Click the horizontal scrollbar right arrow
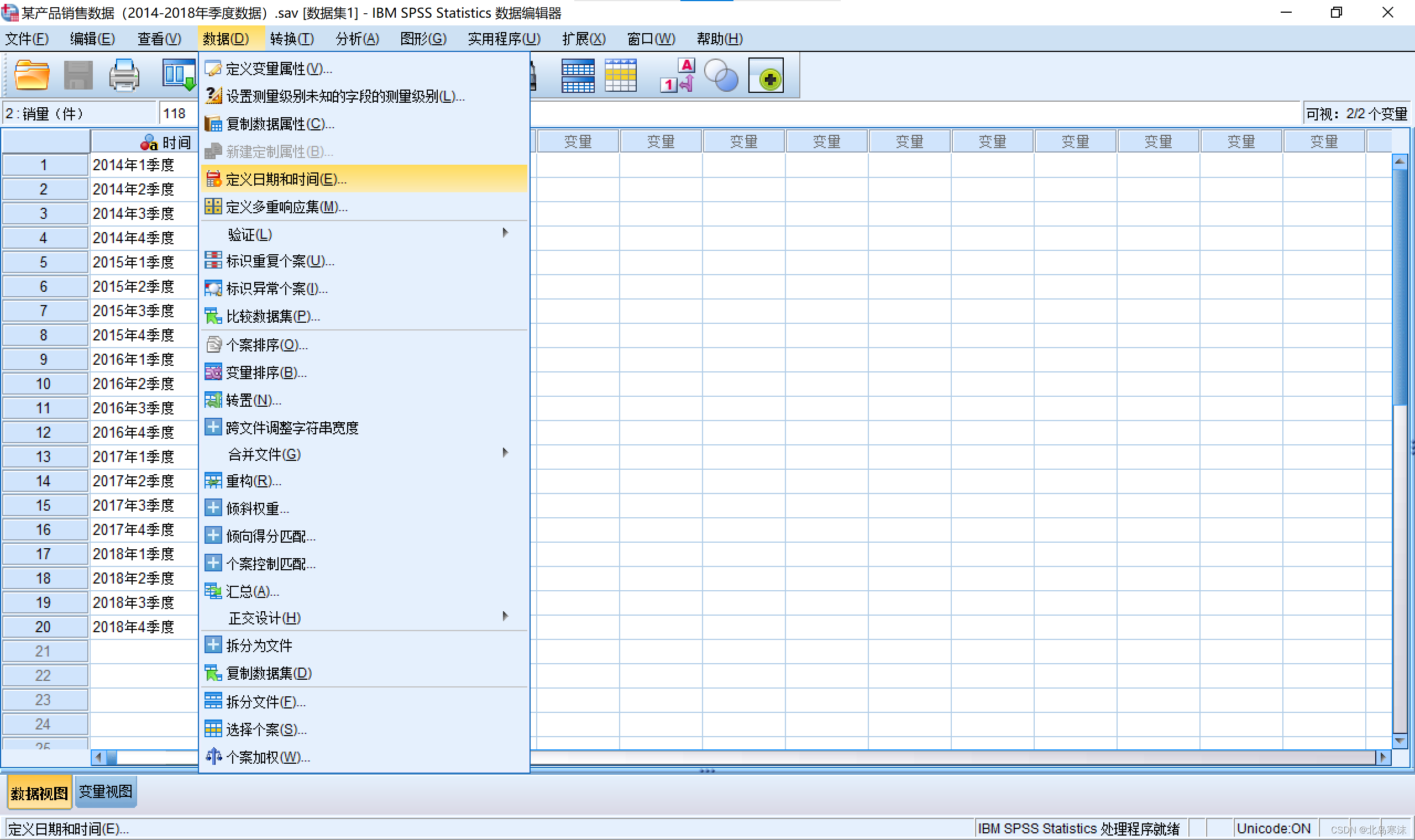 tap(1383, 757)
